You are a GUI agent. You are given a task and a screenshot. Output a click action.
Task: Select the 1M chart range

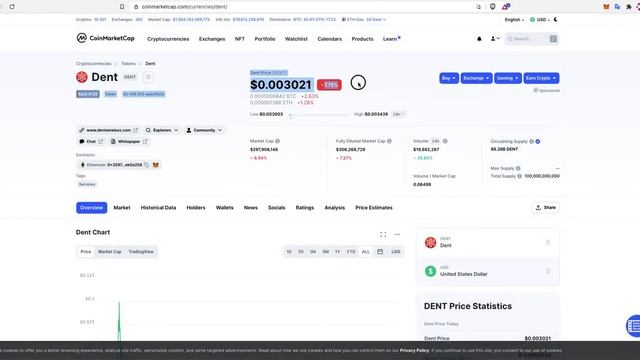(x=313, y=251)
